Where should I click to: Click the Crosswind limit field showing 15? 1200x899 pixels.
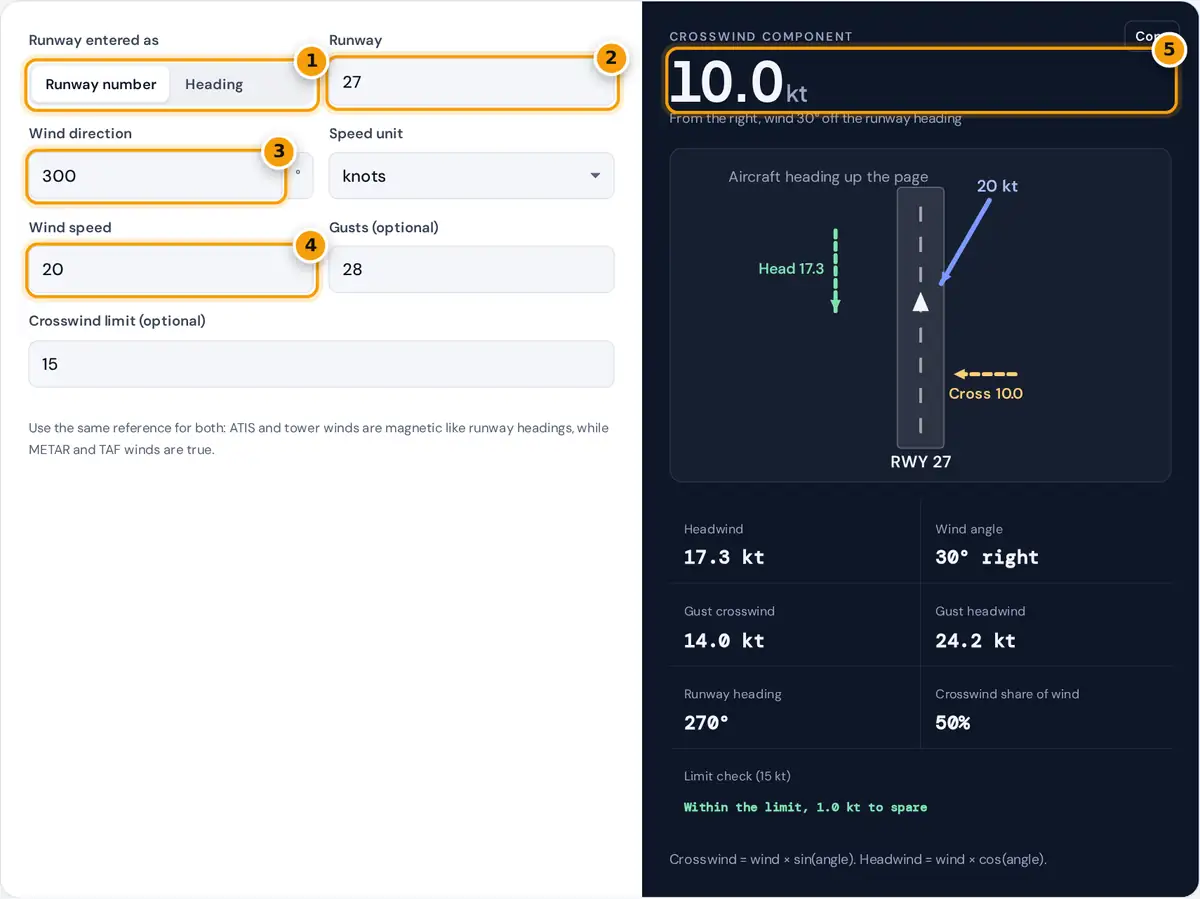321,364
